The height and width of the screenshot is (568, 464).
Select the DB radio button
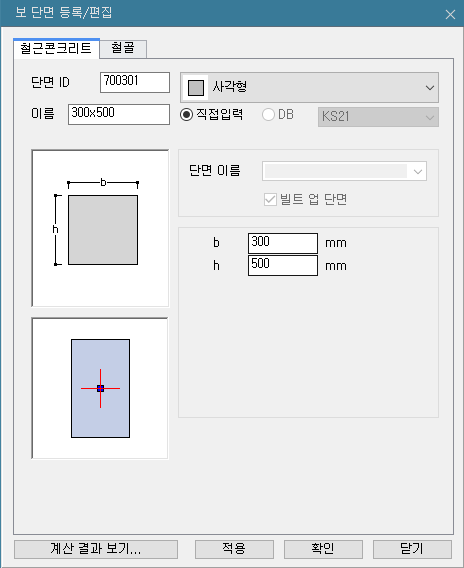(x=268, y=115)
